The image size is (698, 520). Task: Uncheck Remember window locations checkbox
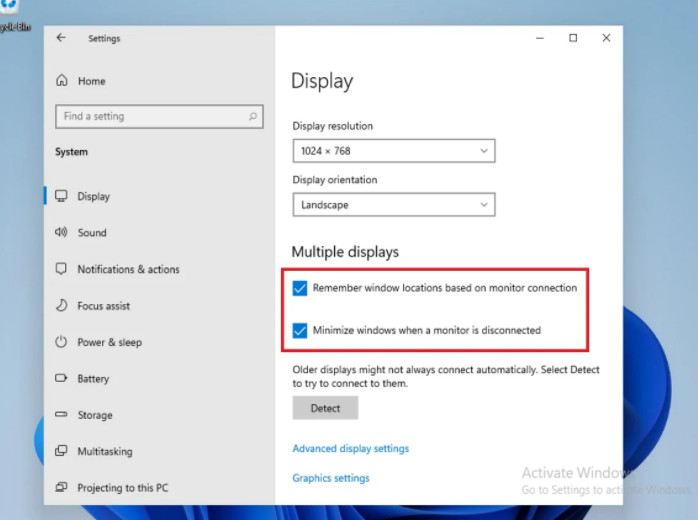[x=300, y=288]
